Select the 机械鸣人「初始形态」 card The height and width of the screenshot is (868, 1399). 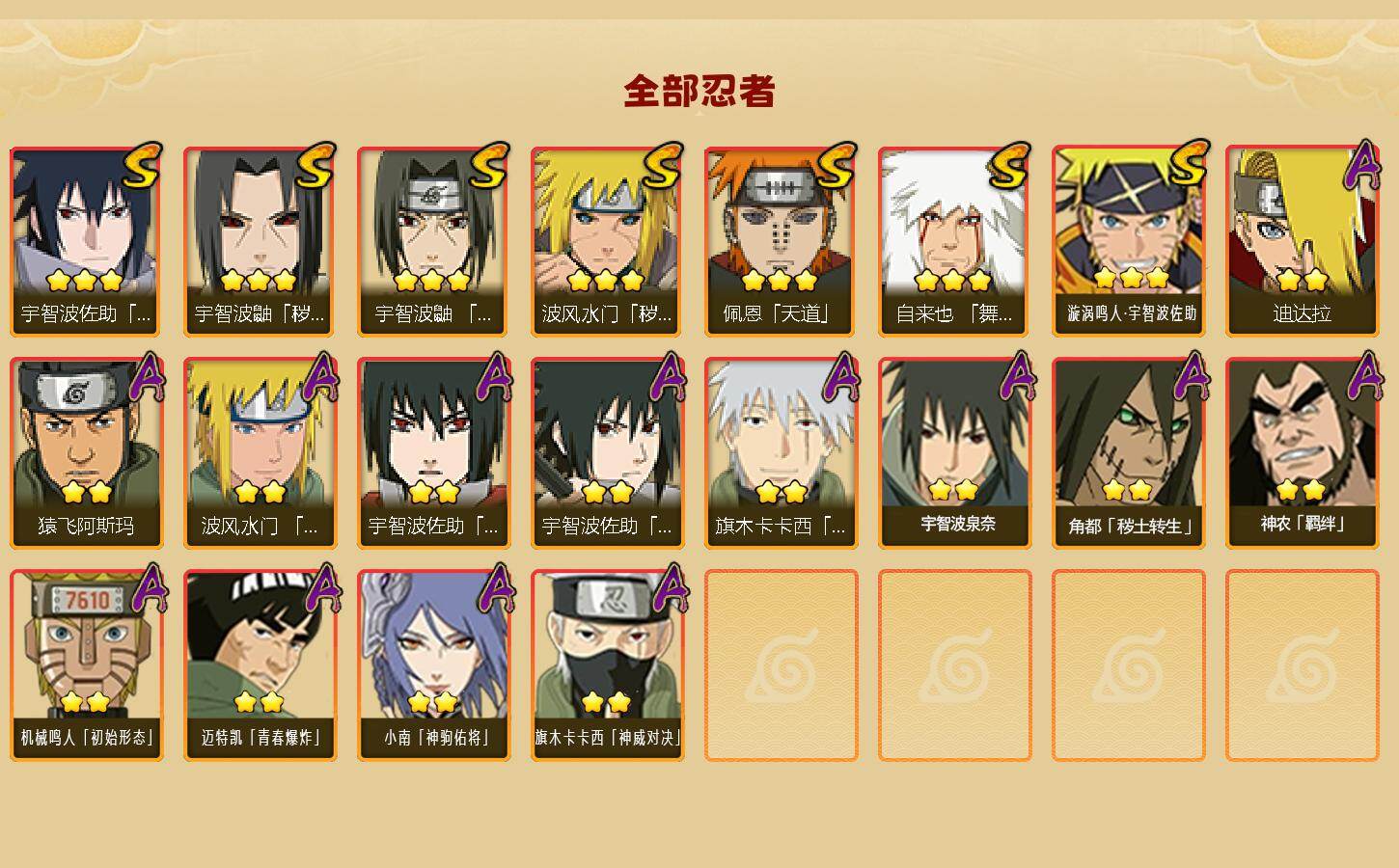86,665
